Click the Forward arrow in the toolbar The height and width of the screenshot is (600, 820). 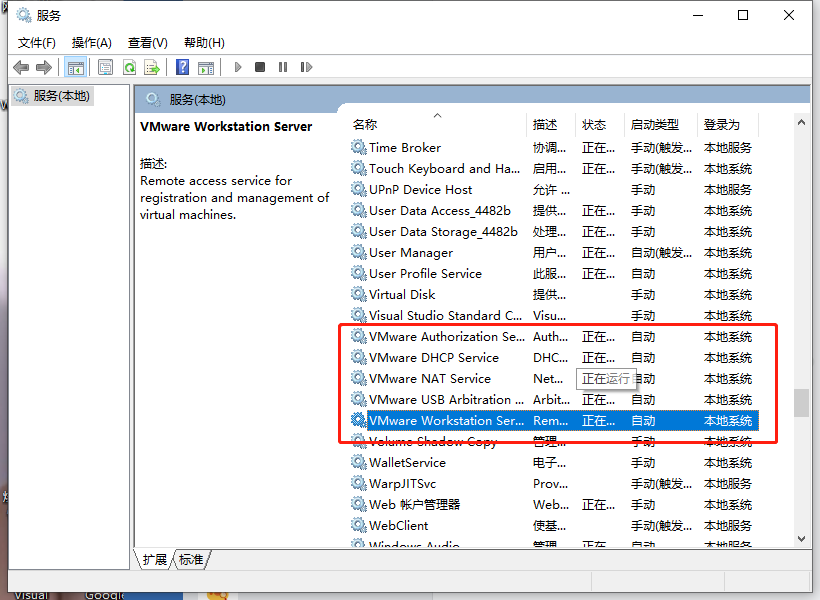[44, 67]
